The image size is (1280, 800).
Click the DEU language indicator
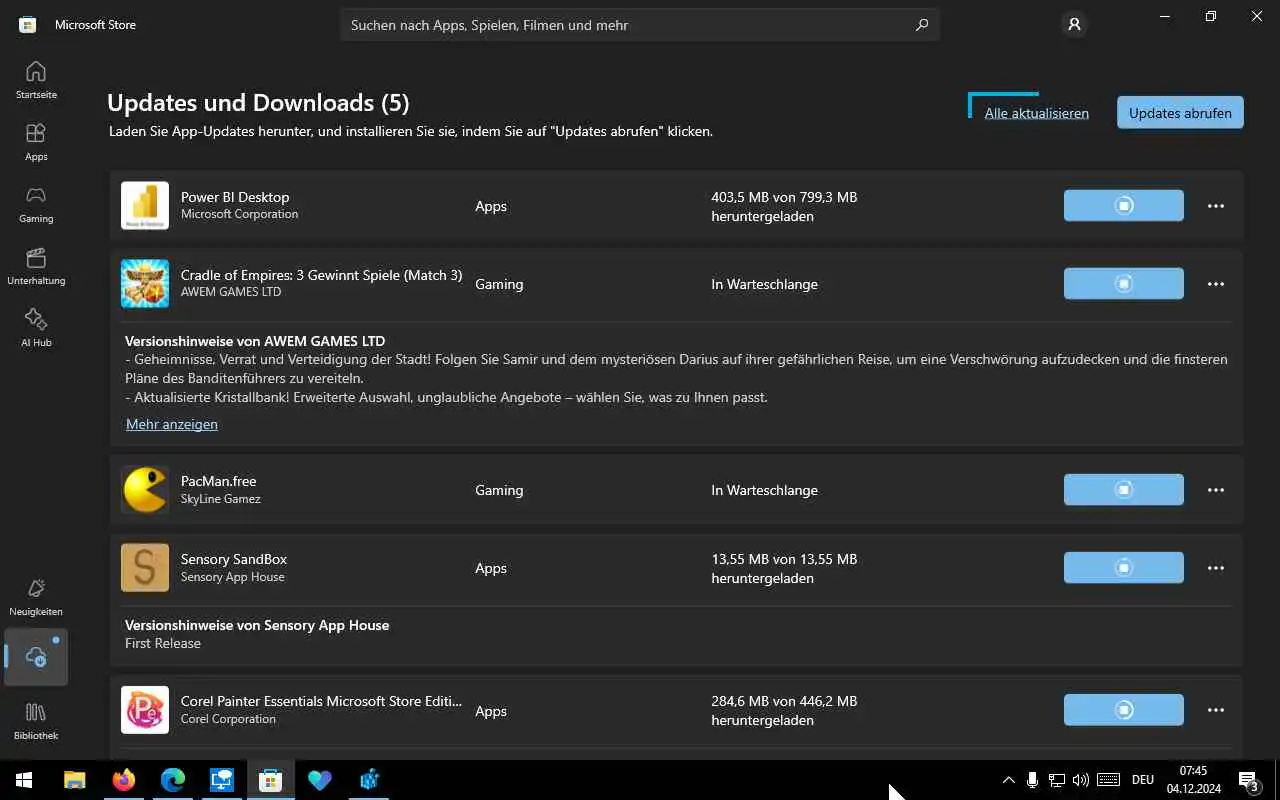coord(1143,780)
